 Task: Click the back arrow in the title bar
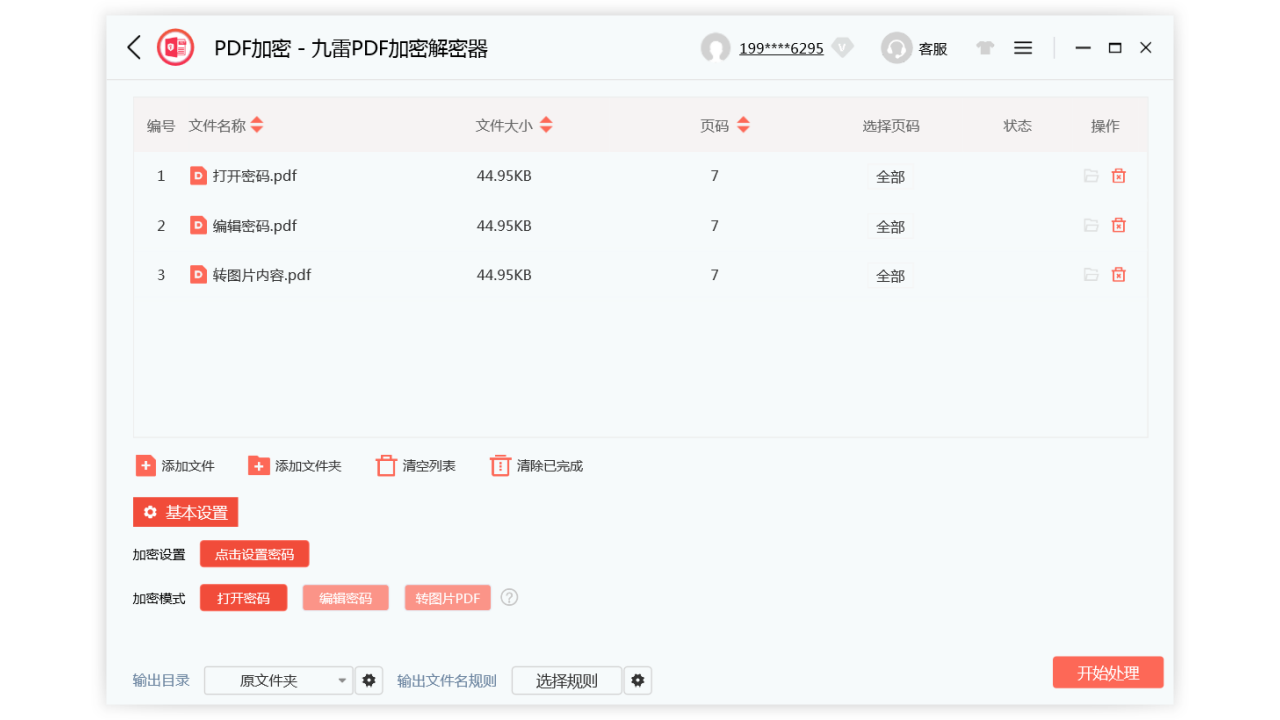[134, 47]
